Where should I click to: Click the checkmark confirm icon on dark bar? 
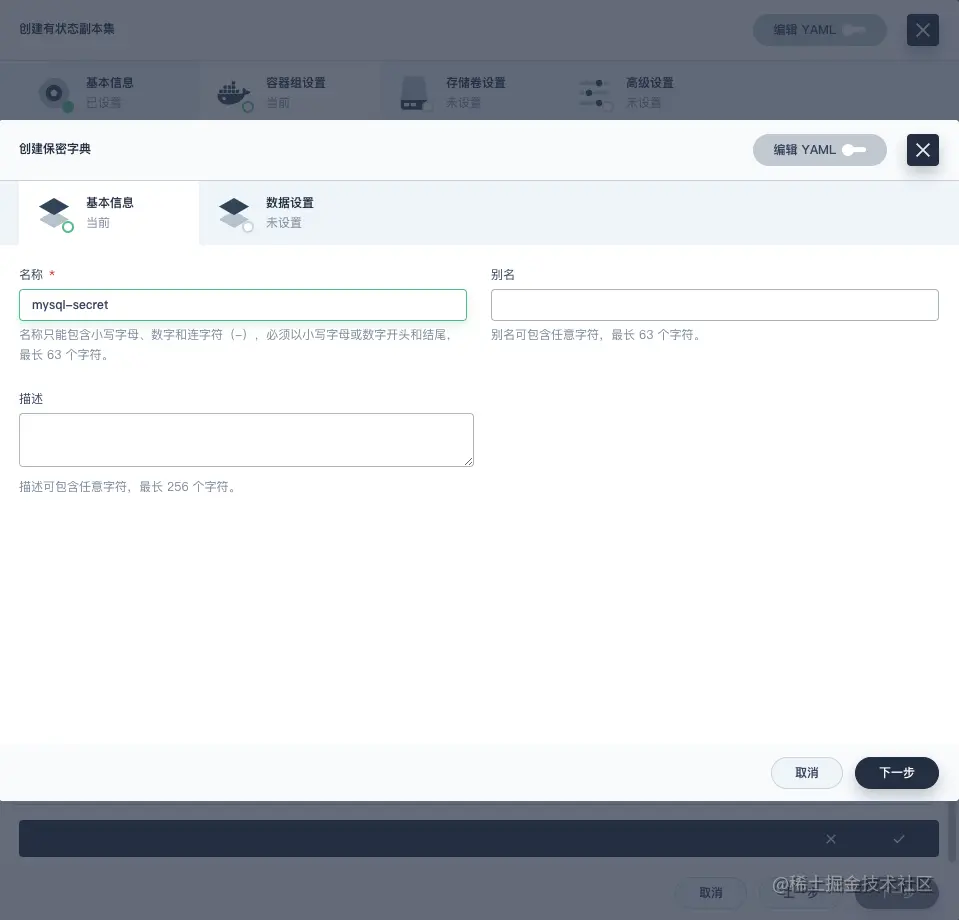tap(898, 839)
